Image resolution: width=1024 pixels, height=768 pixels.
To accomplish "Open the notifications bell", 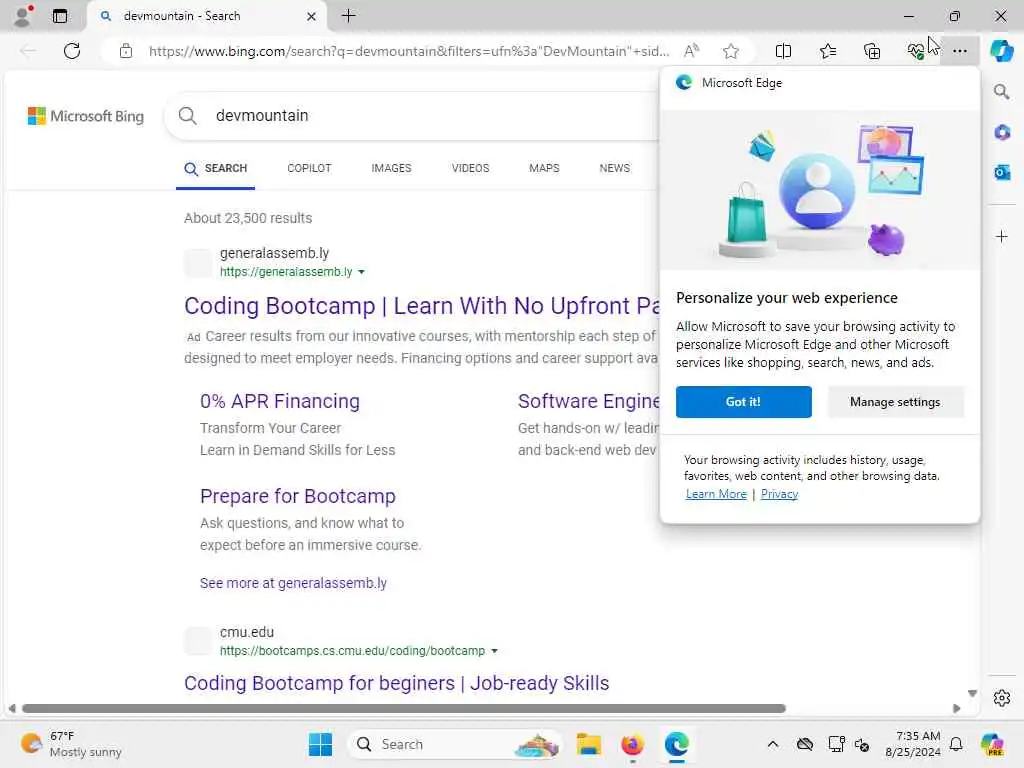I will pos(956,744).
